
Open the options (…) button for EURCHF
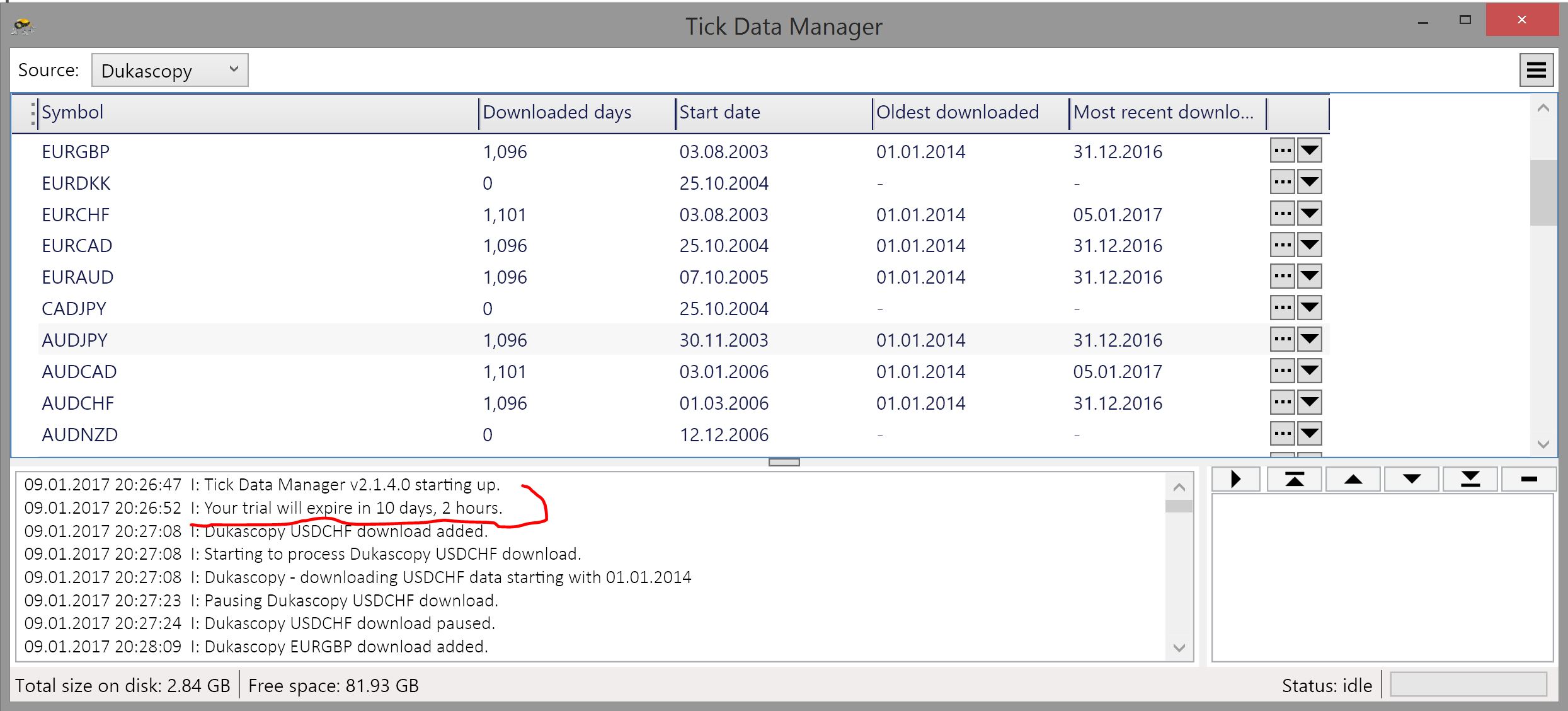coord(1282,214)
